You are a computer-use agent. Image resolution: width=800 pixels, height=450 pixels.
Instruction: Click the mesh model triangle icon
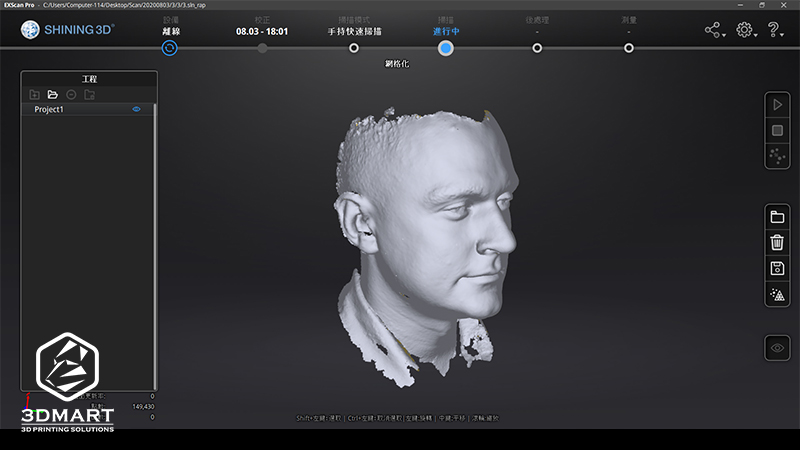tap(777, 294)
